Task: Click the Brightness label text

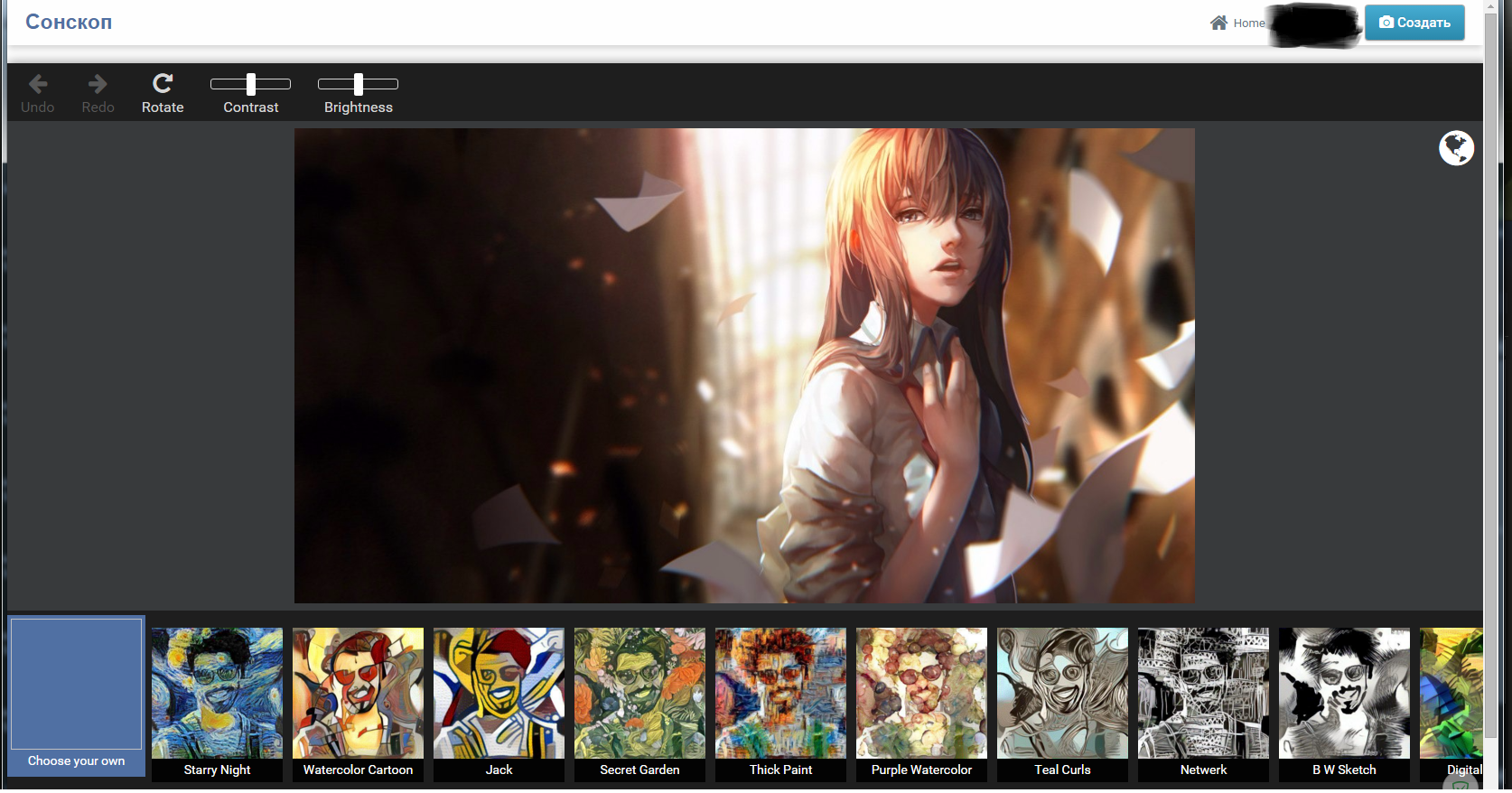Action: [359, 107]
